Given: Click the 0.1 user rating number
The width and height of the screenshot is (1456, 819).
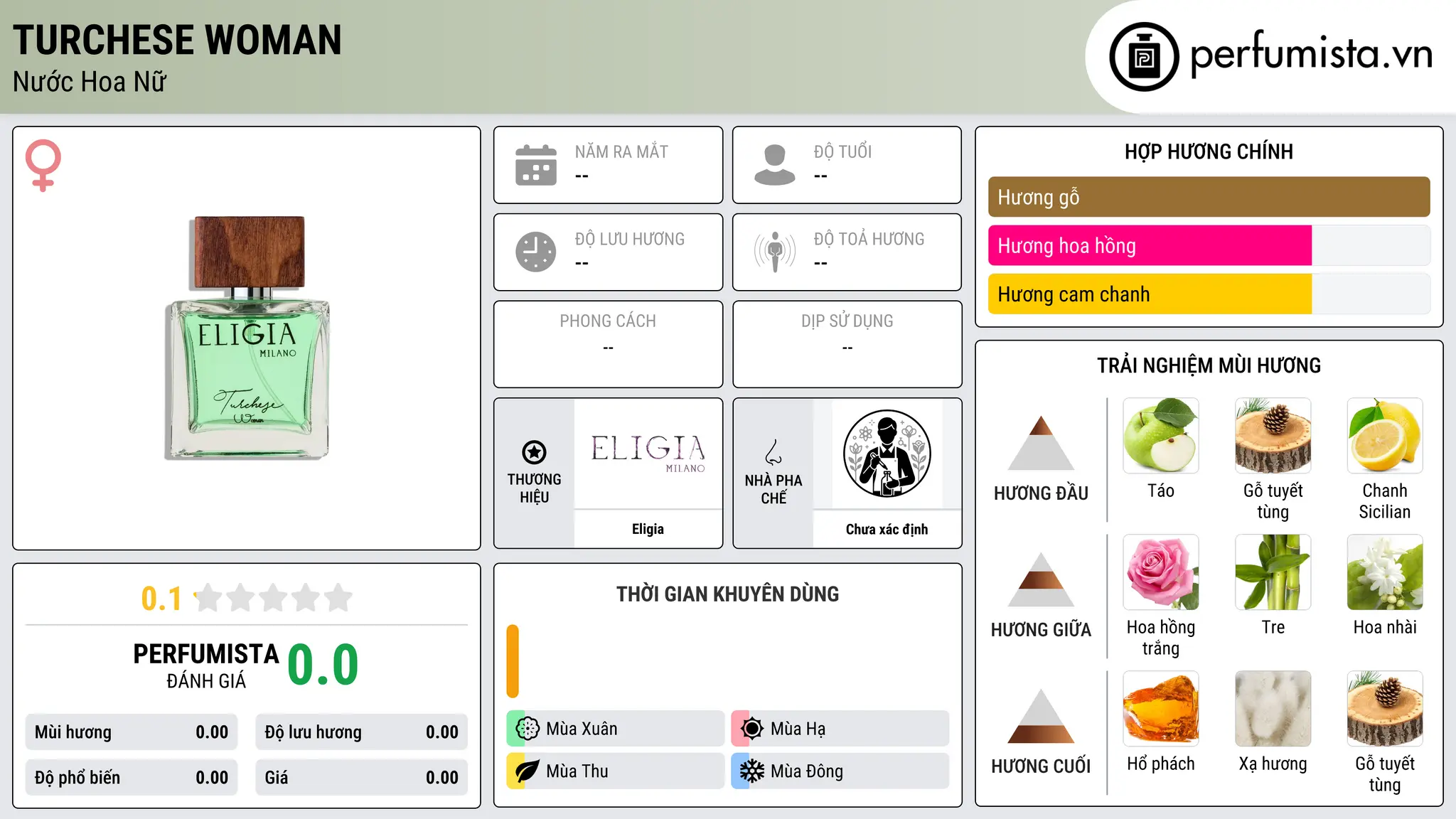Looking at the screenshot, I should click(161, 599).
